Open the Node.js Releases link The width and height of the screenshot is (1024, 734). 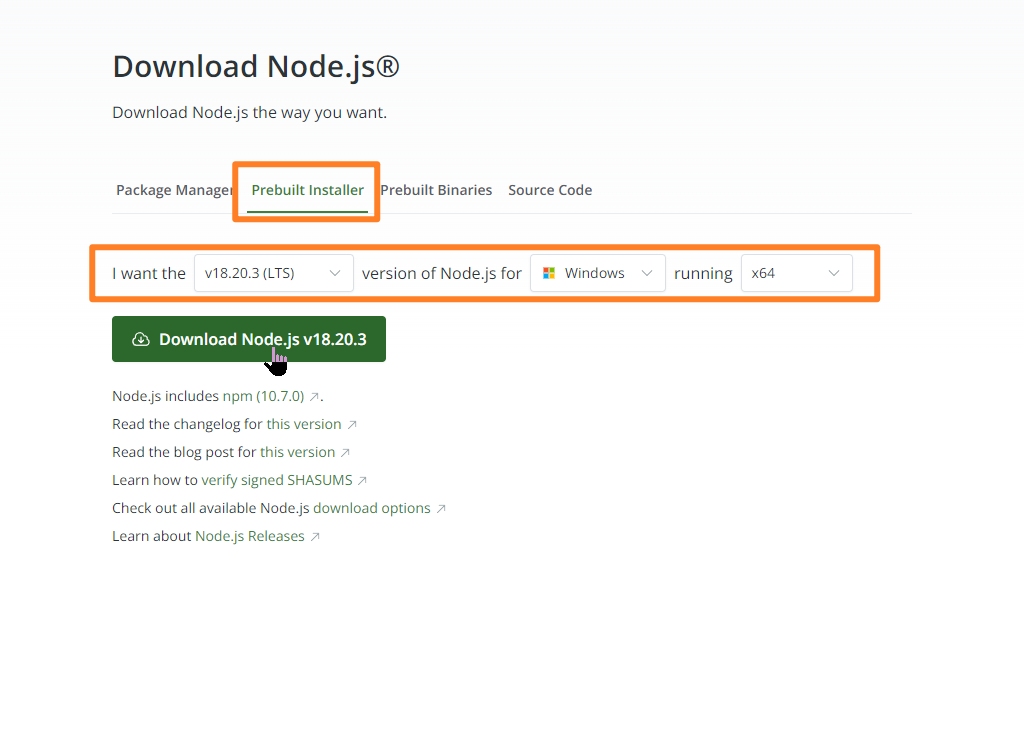[x=249, y=537]
